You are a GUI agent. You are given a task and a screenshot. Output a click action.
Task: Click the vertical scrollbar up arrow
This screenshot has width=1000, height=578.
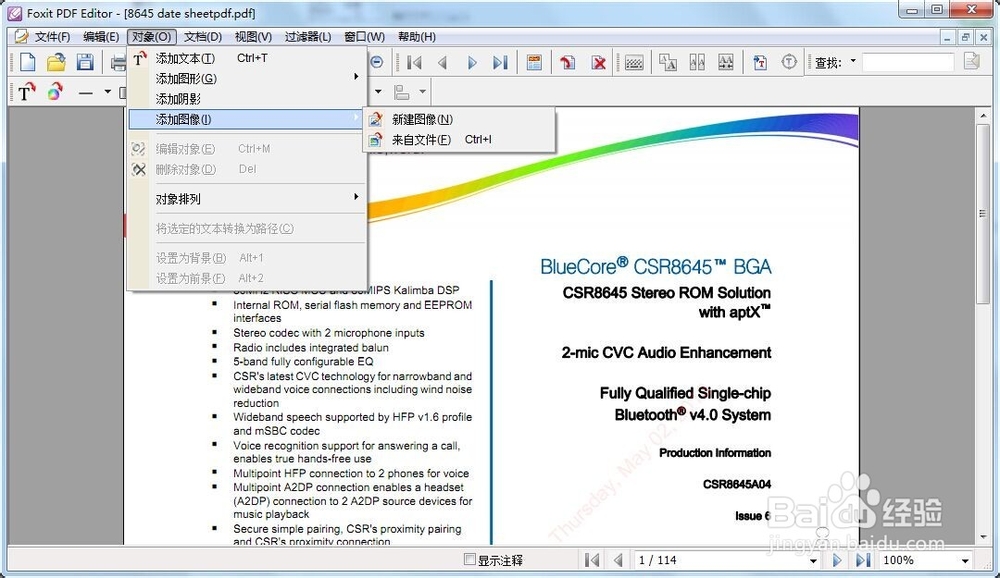983,116
